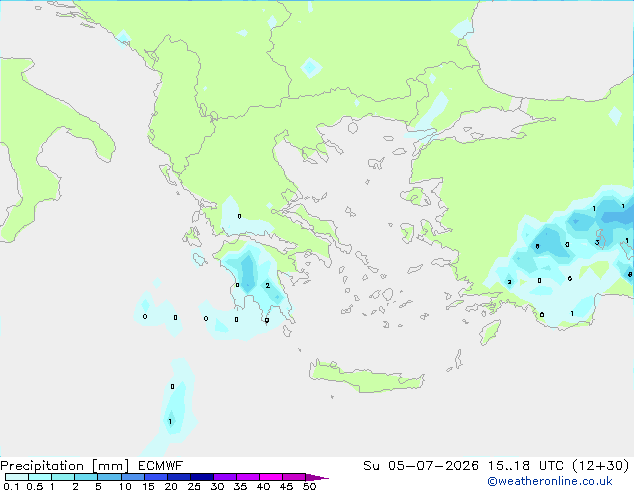Click the '20' legend scale label
634x490 pixels.
171,486
